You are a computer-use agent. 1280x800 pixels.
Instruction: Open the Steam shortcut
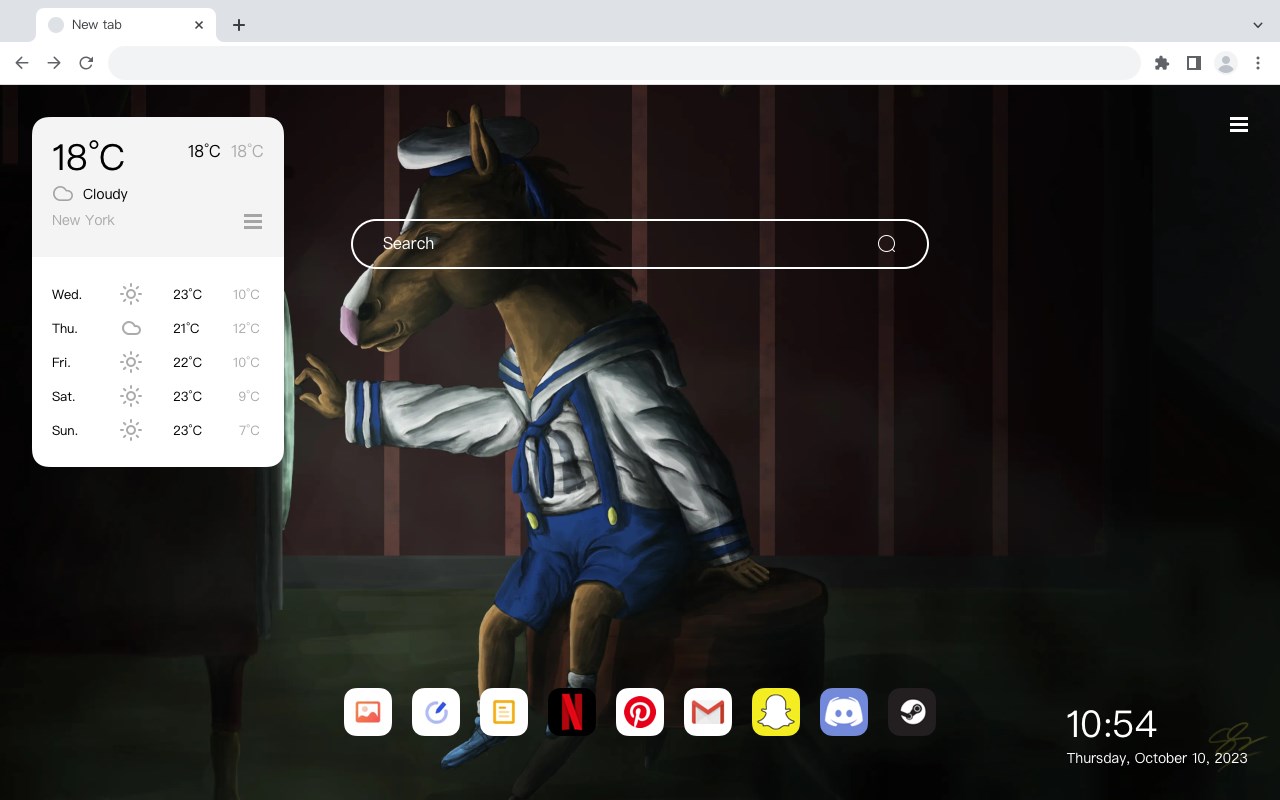(x=912, y=712)
